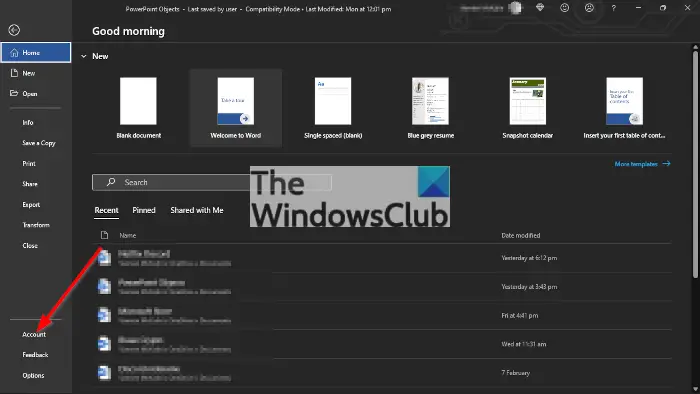Viewport: 700px width, 394px height.
Task: Choose Close in the sidebar
Action: coord(30,245)
